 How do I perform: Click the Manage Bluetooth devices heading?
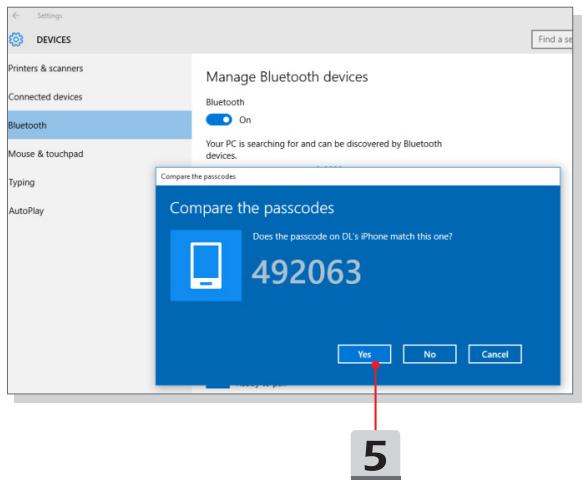287,77
